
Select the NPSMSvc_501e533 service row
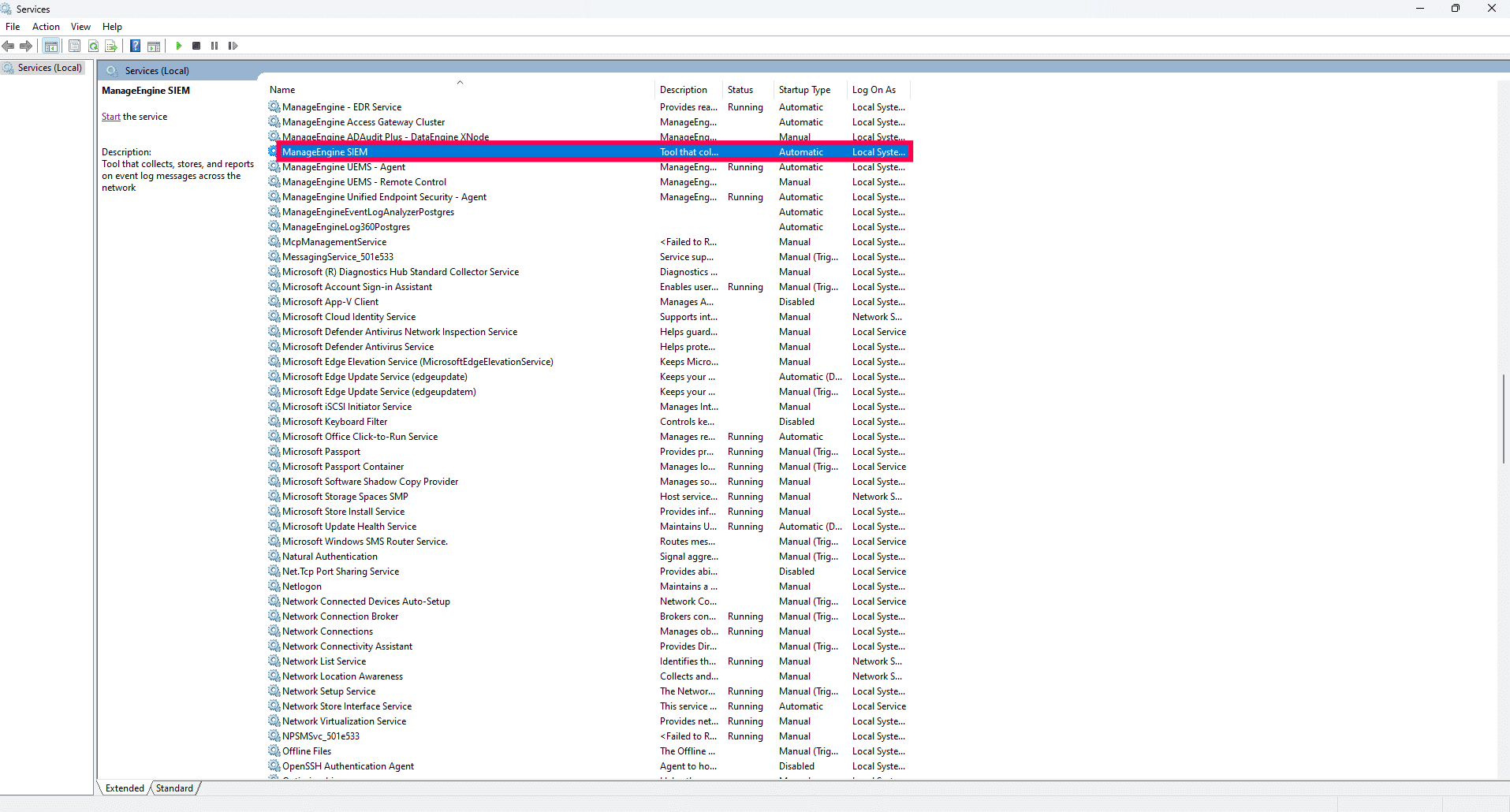pyautogui.click(x=589, y=736)
